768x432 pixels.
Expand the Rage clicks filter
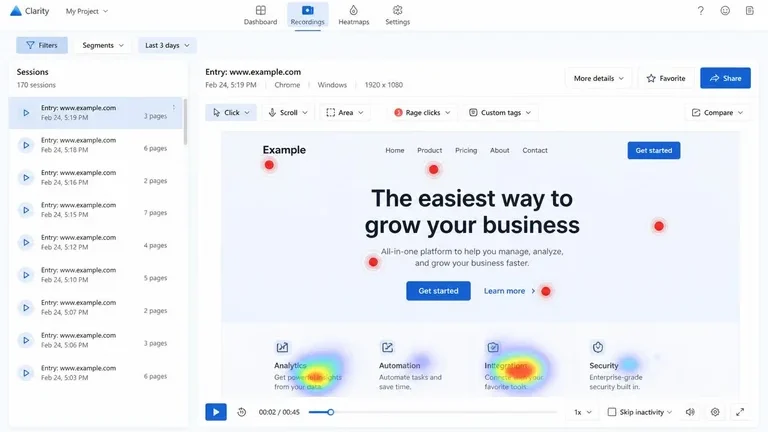click(x=422, y=113)
